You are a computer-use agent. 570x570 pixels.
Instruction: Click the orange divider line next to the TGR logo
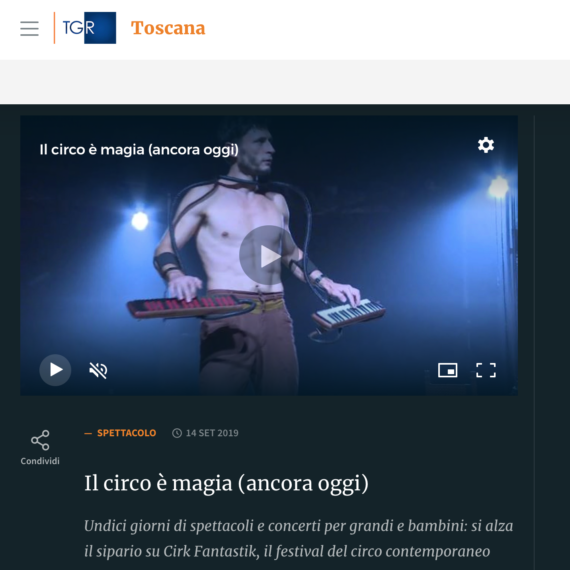pyautogui.click(x=55, y=28)
